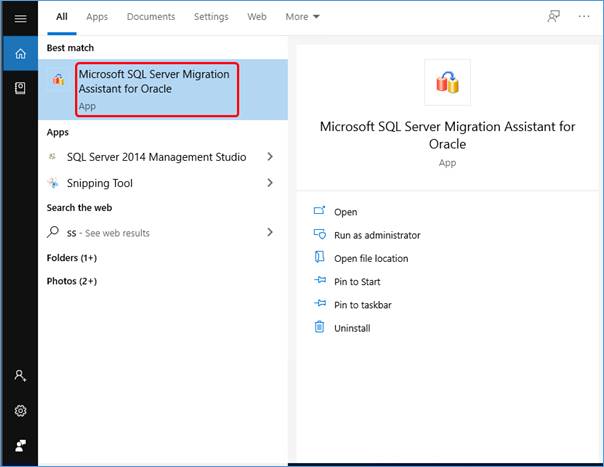Choose Uninstall
The image size is (604, 467).
click(x=352, y=328)
